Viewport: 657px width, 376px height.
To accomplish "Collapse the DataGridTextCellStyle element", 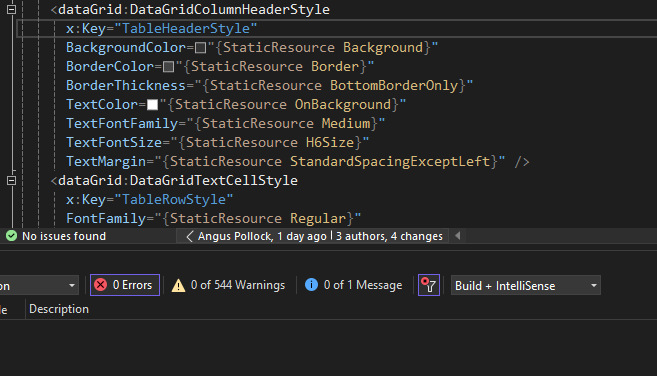I will 11,180.
